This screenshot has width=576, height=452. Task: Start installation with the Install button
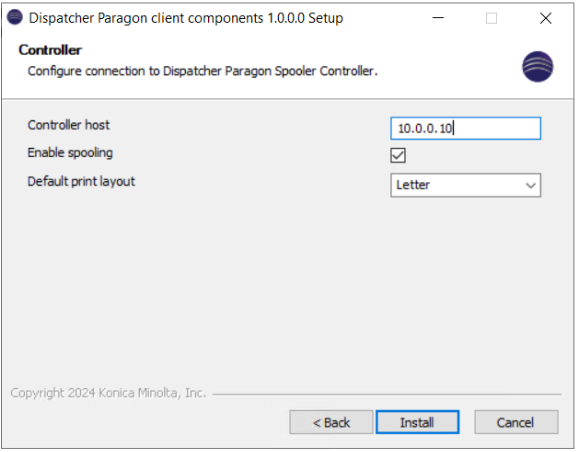(417, 422)
